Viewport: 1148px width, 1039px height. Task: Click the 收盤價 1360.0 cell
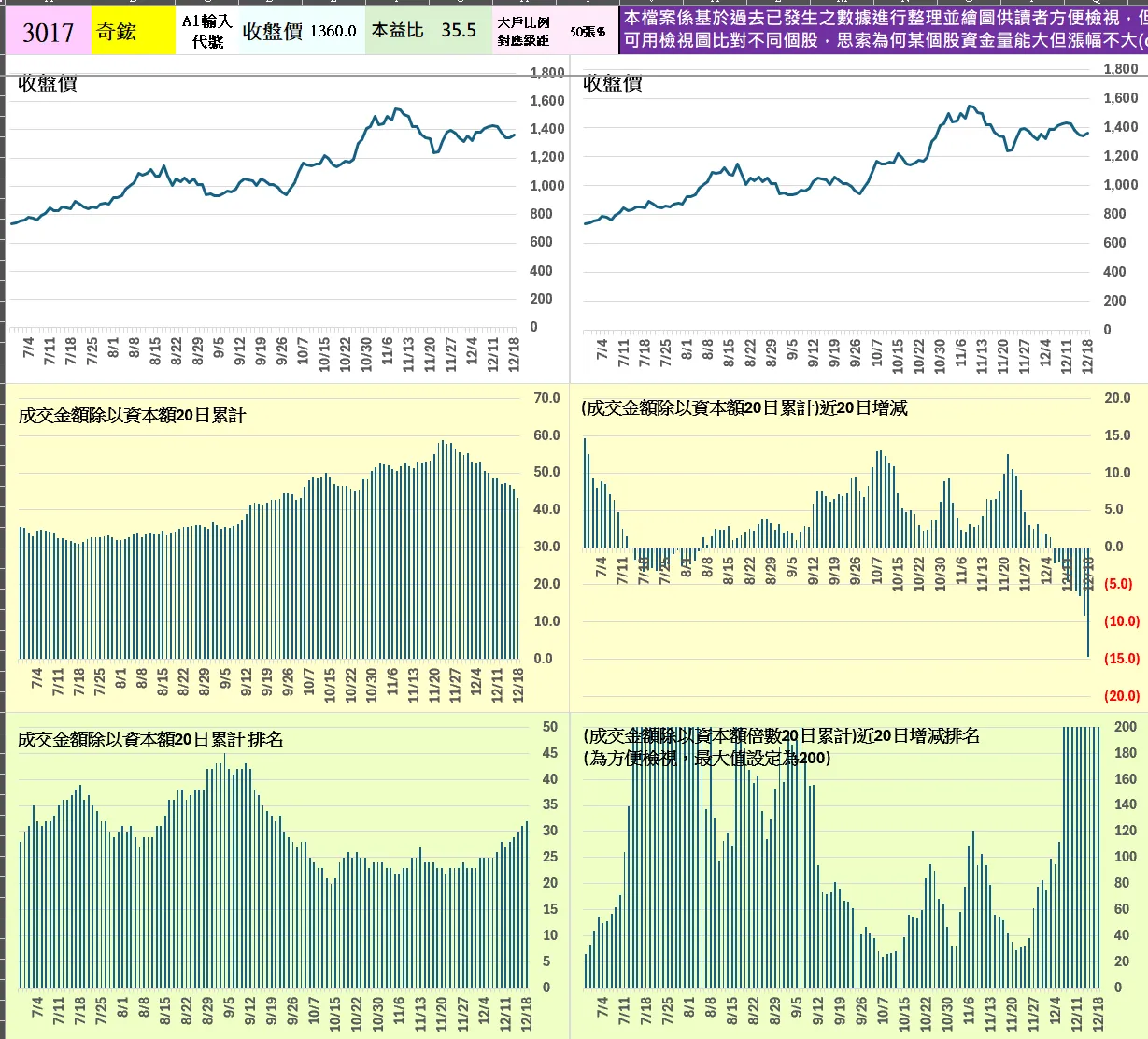[x=300, y=32]
